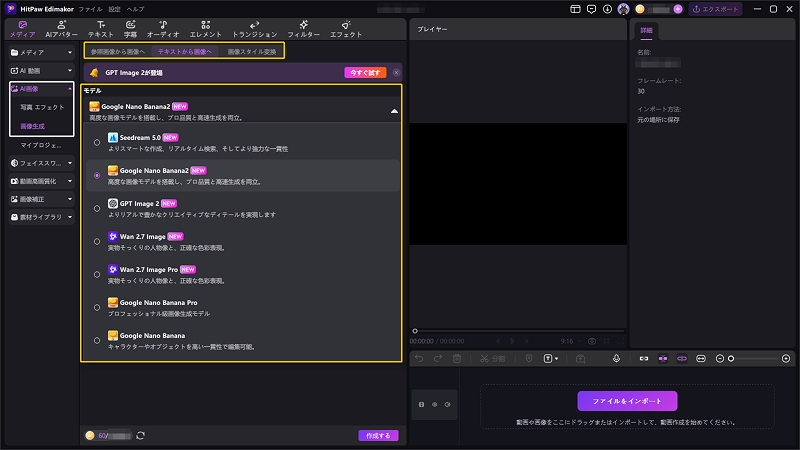Open the テキスト tool
The width and height of the screenshot is (800, 450).
click(x=101, y=29)
